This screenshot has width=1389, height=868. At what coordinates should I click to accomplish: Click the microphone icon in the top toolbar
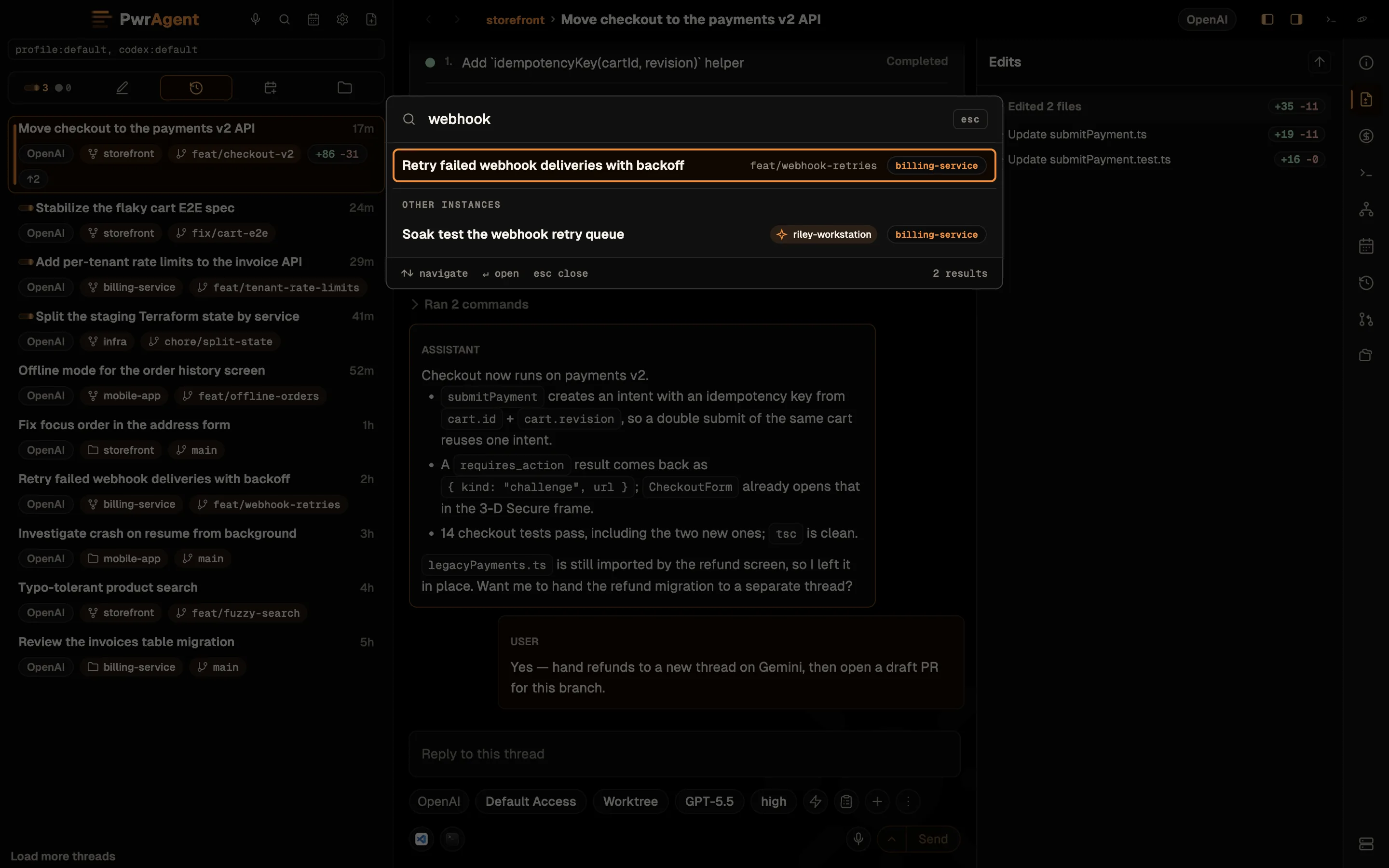click(x=256, y=19)
